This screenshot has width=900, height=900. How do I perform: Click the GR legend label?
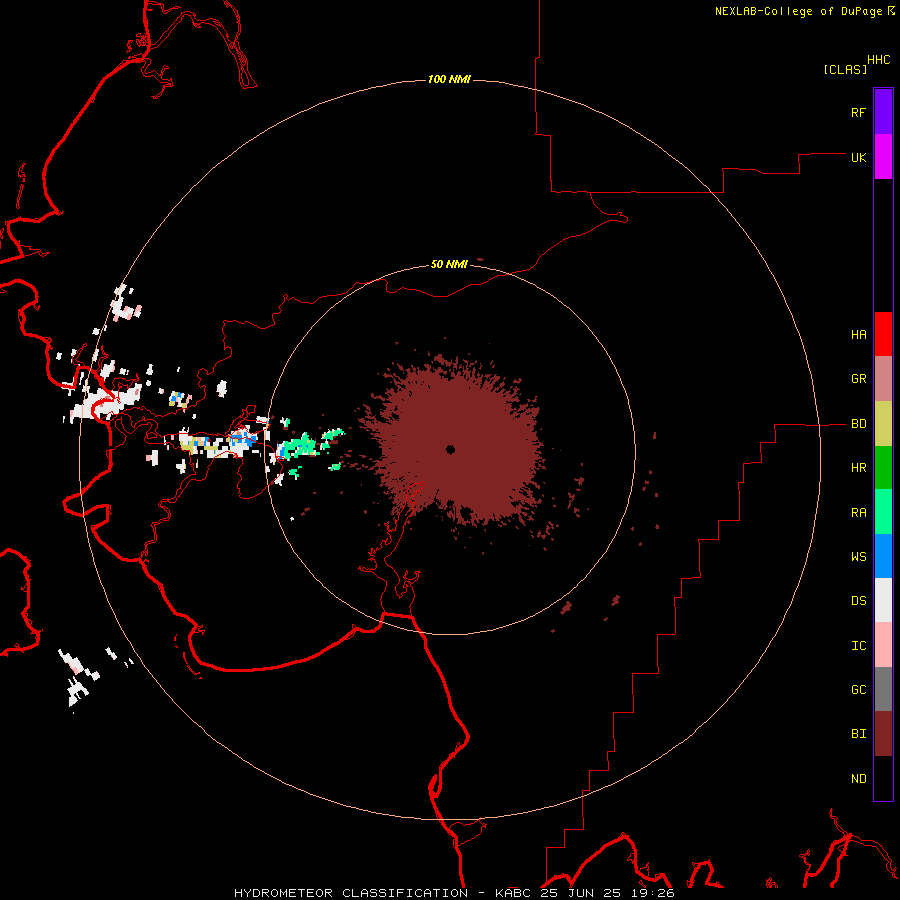click(x=858, y=379)
